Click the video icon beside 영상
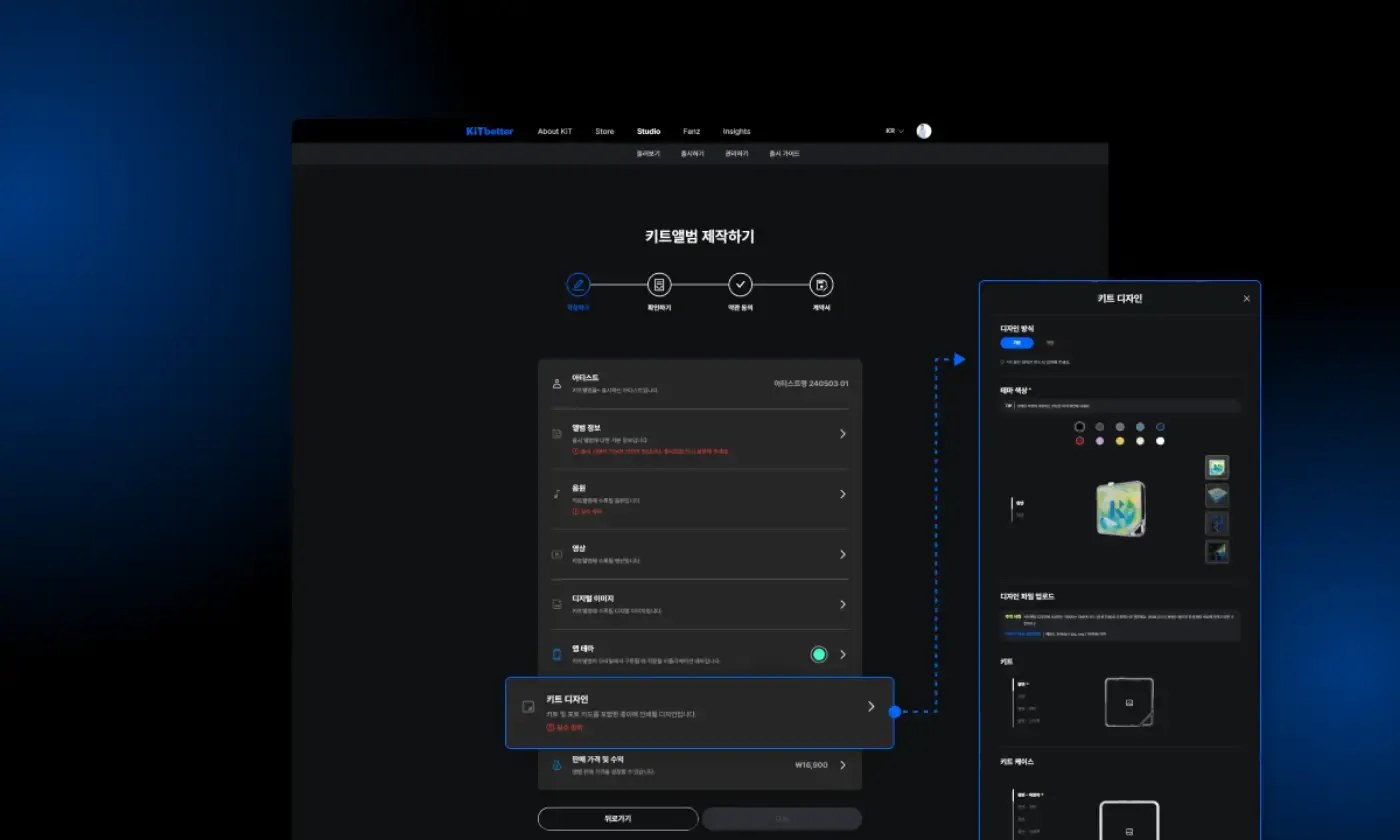The width and height of the screenshot is (1400, 840). pyautogui.click(x=557, y=554)
